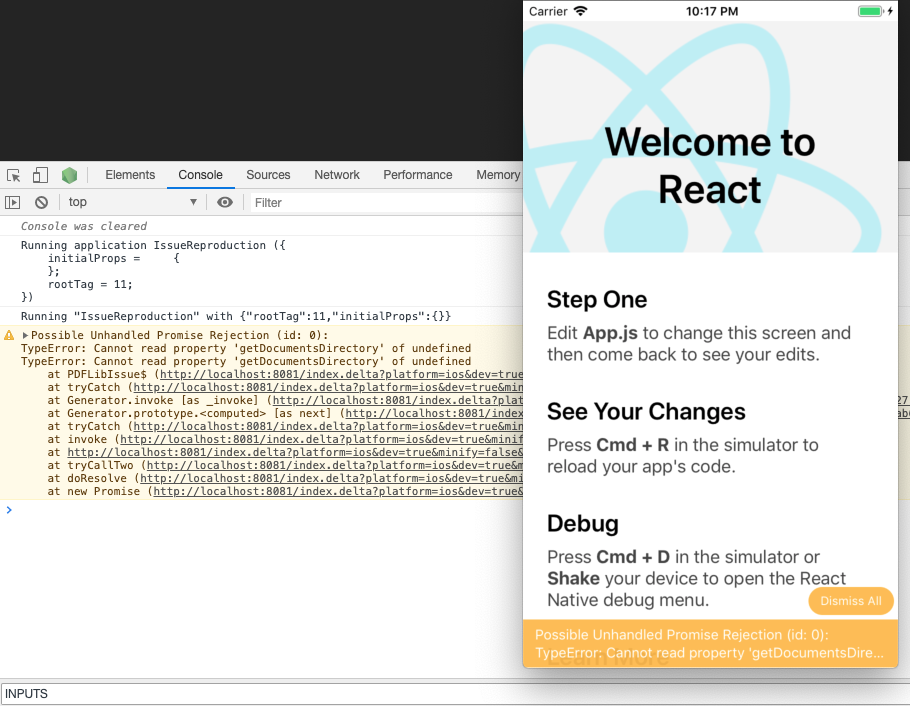Click the 'Console was cleared' message
910x706 pixels.
click(x=84, y=226)
